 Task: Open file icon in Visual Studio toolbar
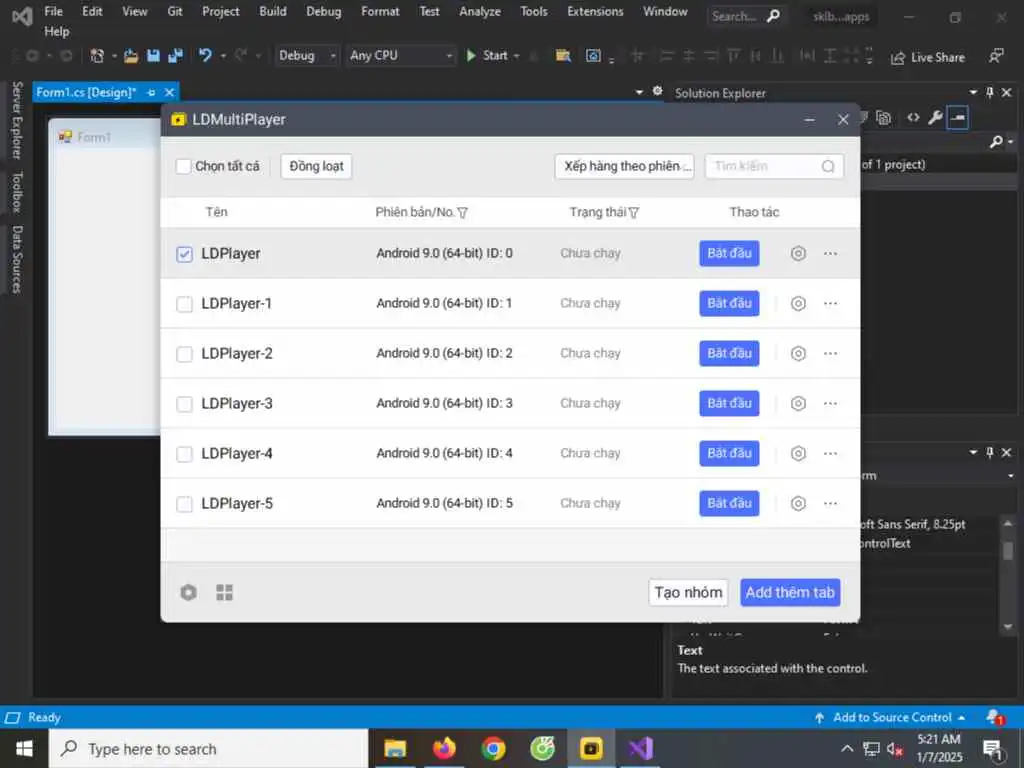[131, 56]
